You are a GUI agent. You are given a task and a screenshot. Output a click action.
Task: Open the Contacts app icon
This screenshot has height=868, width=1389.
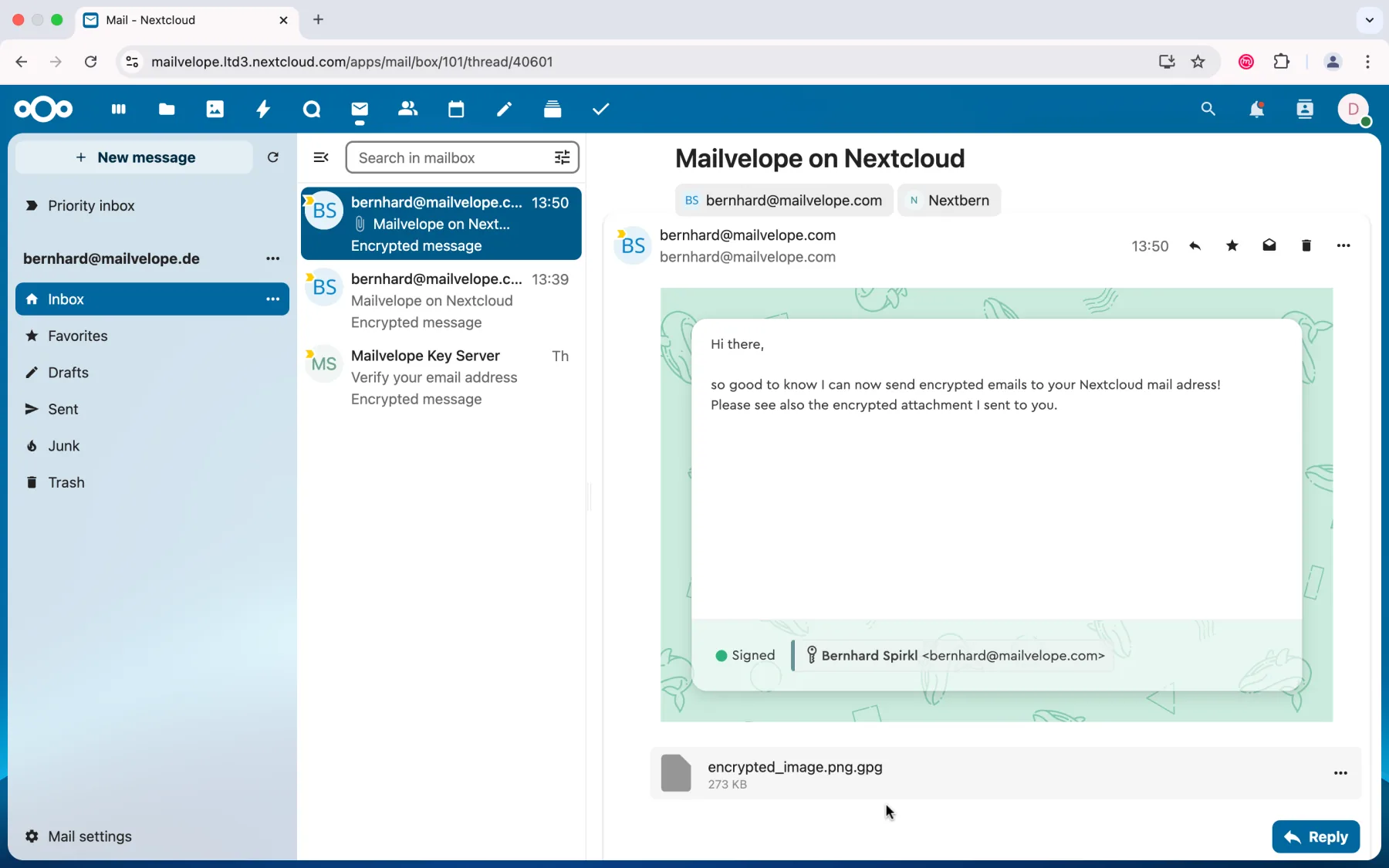click(x=408, y=110)
